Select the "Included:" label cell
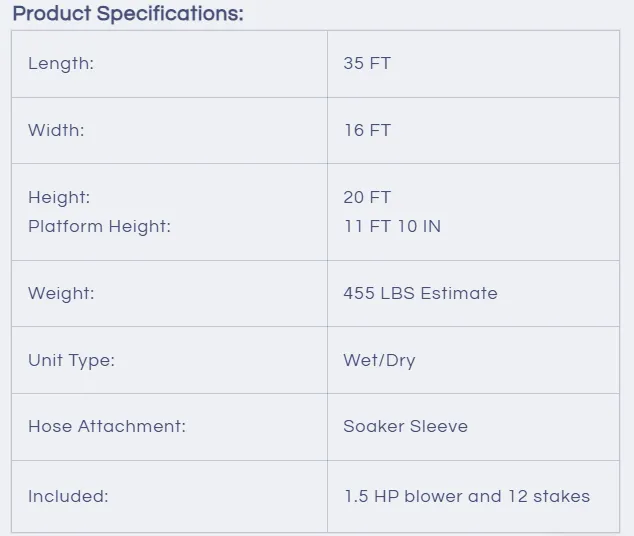The width and height of the screenshot is (634, 536). pos(68,496)
